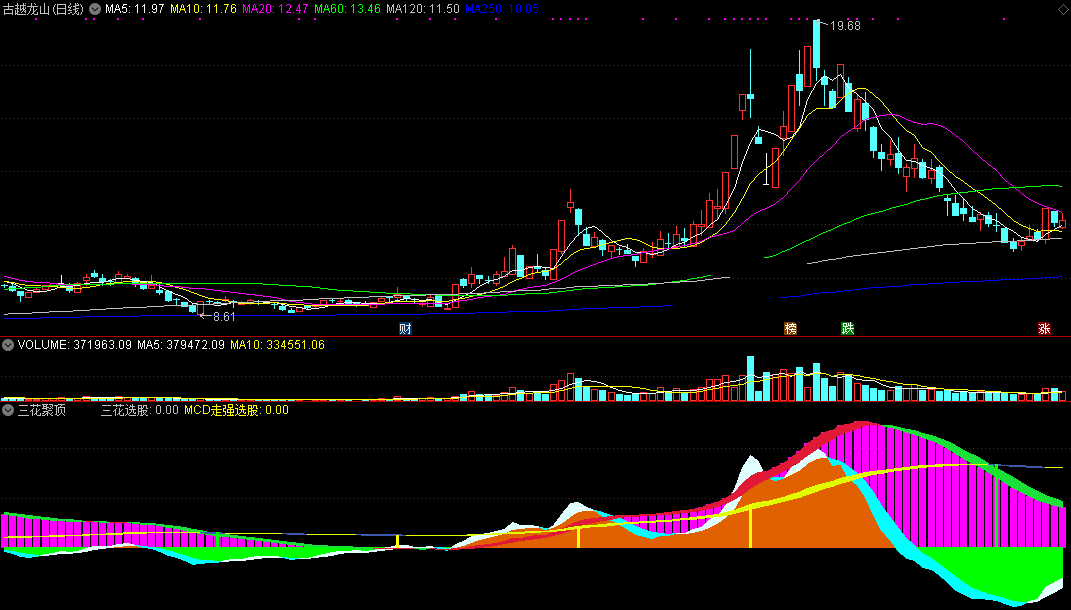Viewport: 1071px width, 610px height.
Task: Click the MA60: 13.46 label
Action: click(x=348, y=9)
